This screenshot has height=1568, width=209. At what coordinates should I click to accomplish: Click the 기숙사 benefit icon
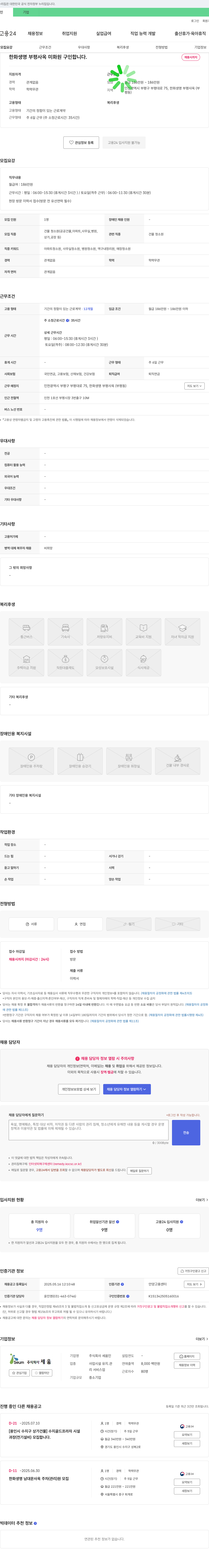(x=65, y=632)
